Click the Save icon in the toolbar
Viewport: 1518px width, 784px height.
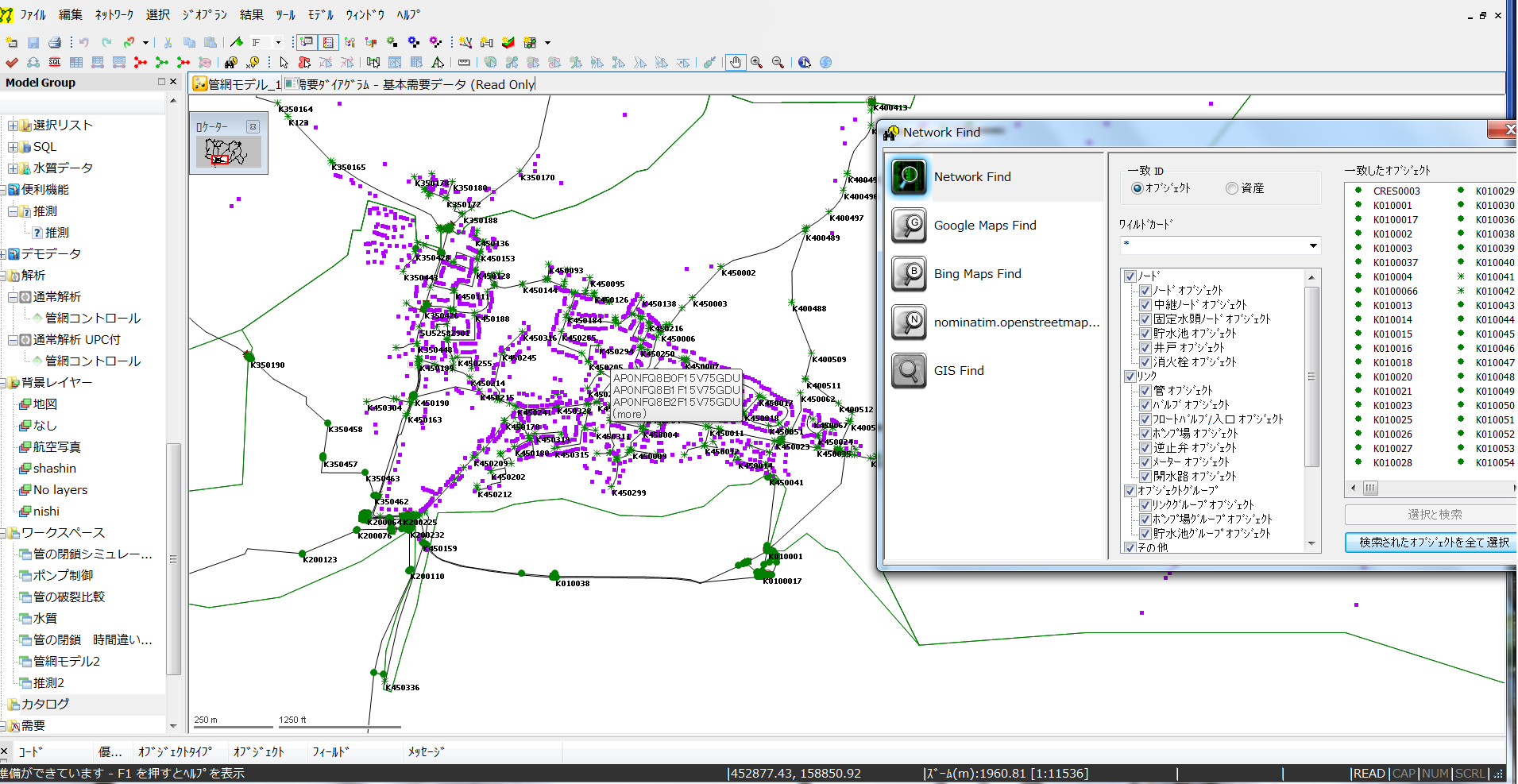tap(33, 42)
